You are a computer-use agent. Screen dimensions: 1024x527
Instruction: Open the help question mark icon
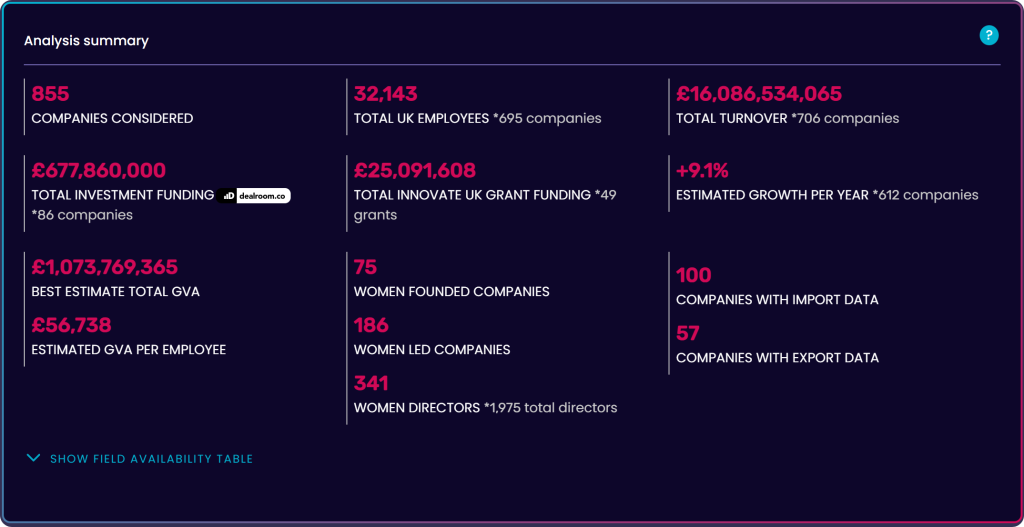coord(989,36)
